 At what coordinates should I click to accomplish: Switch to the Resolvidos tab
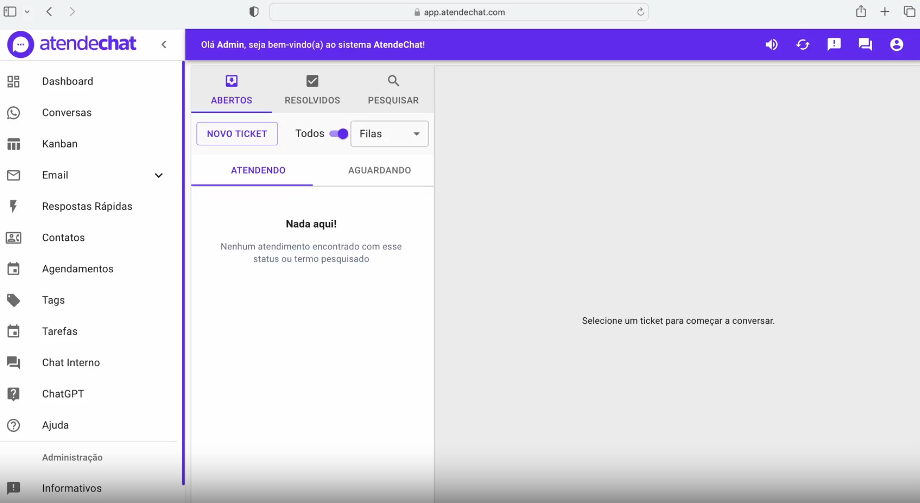pos(312,90)
